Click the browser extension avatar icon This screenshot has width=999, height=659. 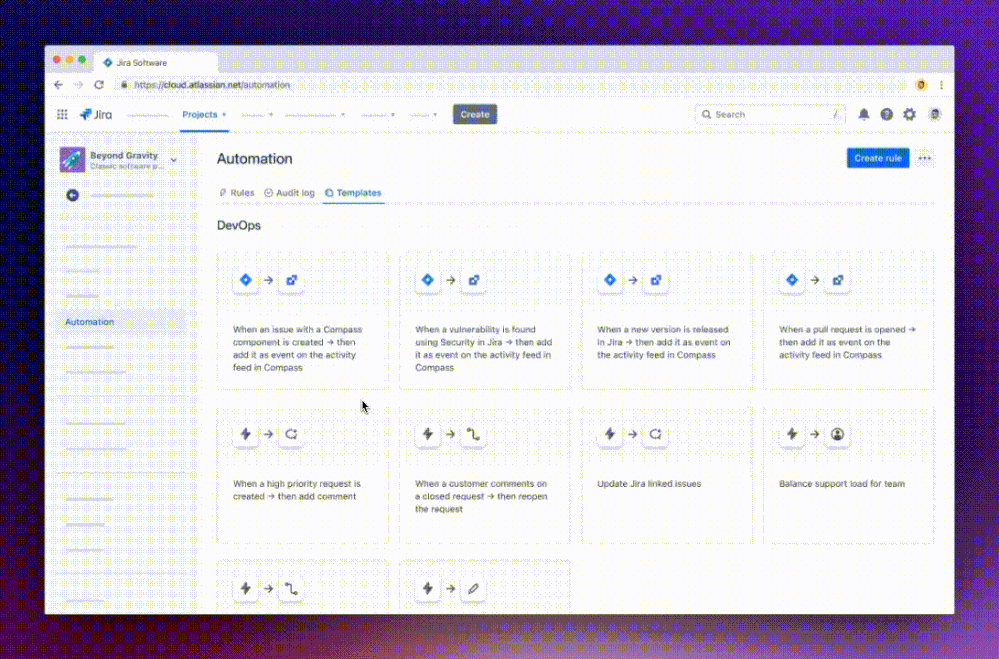[x=921, y=85]
